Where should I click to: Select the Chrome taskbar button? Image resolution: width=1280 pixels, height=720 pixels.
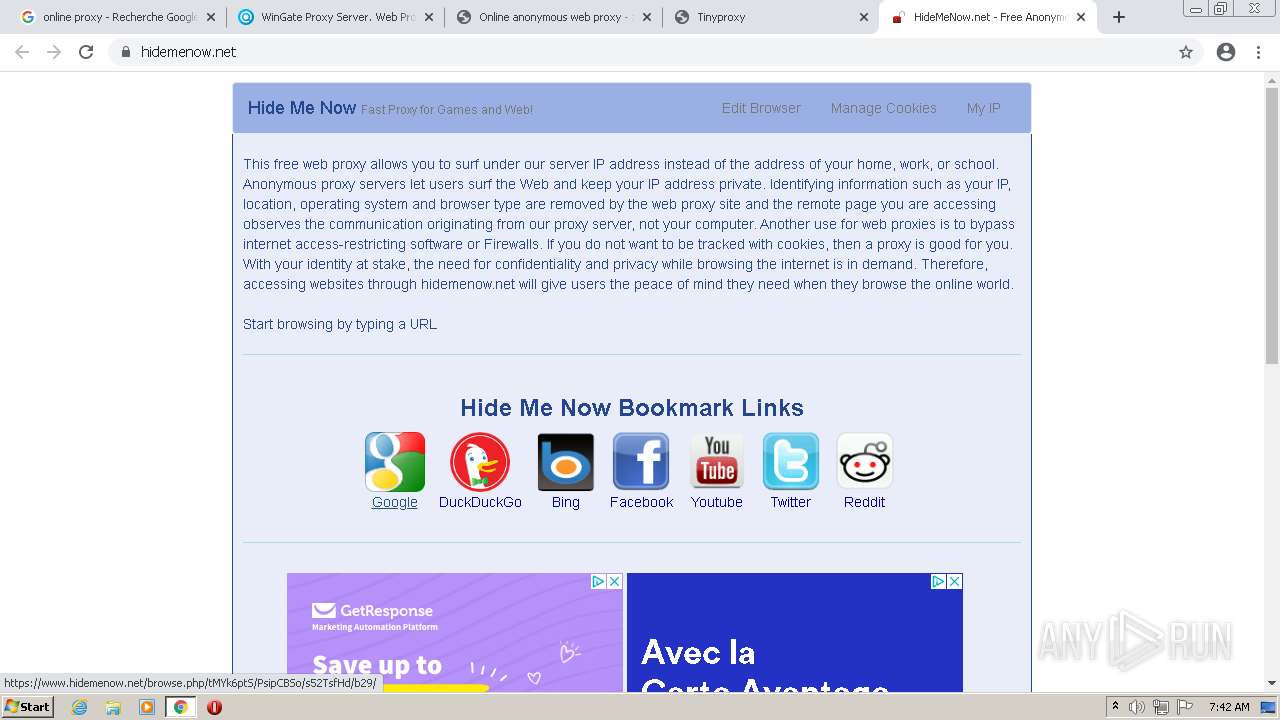[x=181, y=707]
